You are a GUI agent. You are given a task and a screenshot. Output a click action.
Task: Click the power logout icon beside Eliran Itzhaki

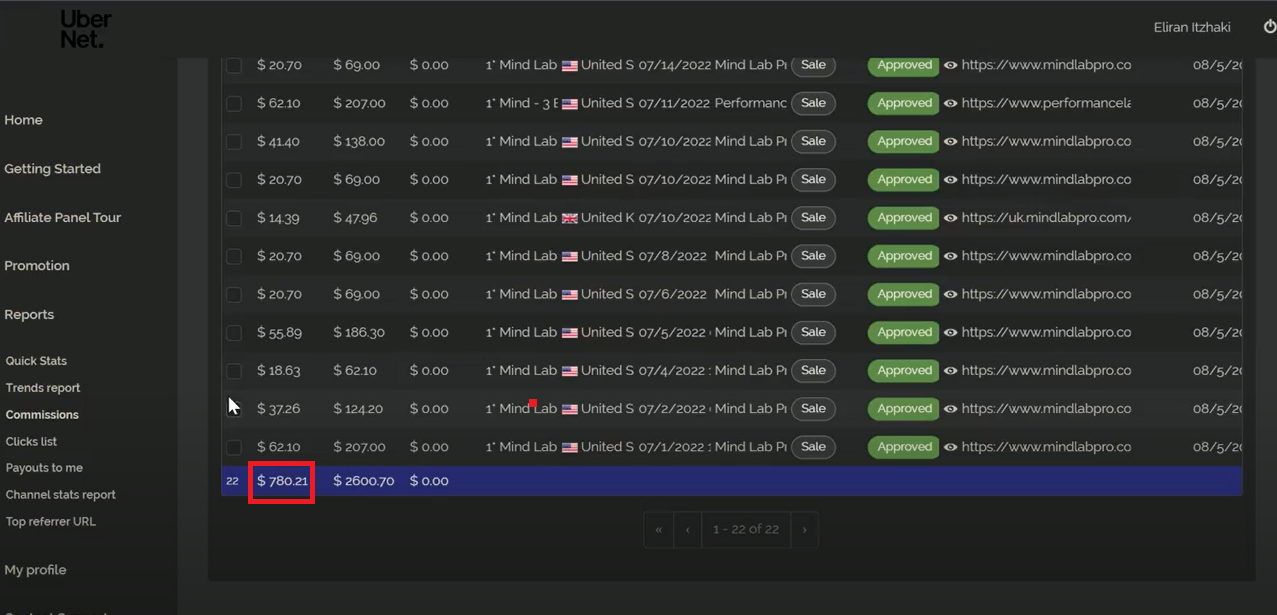click(1270, 27)
